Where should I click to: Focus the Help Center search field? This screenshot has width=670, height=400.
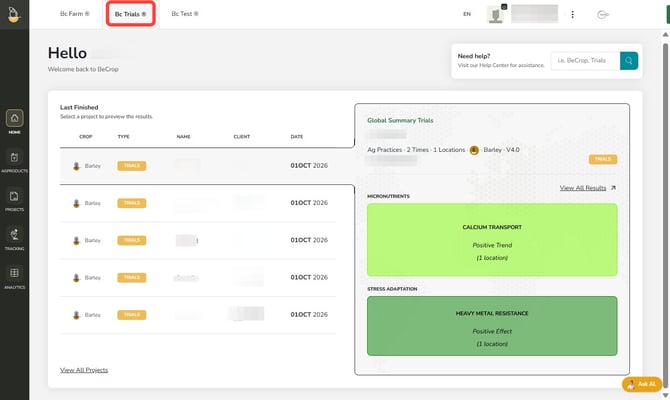[585, 61]
